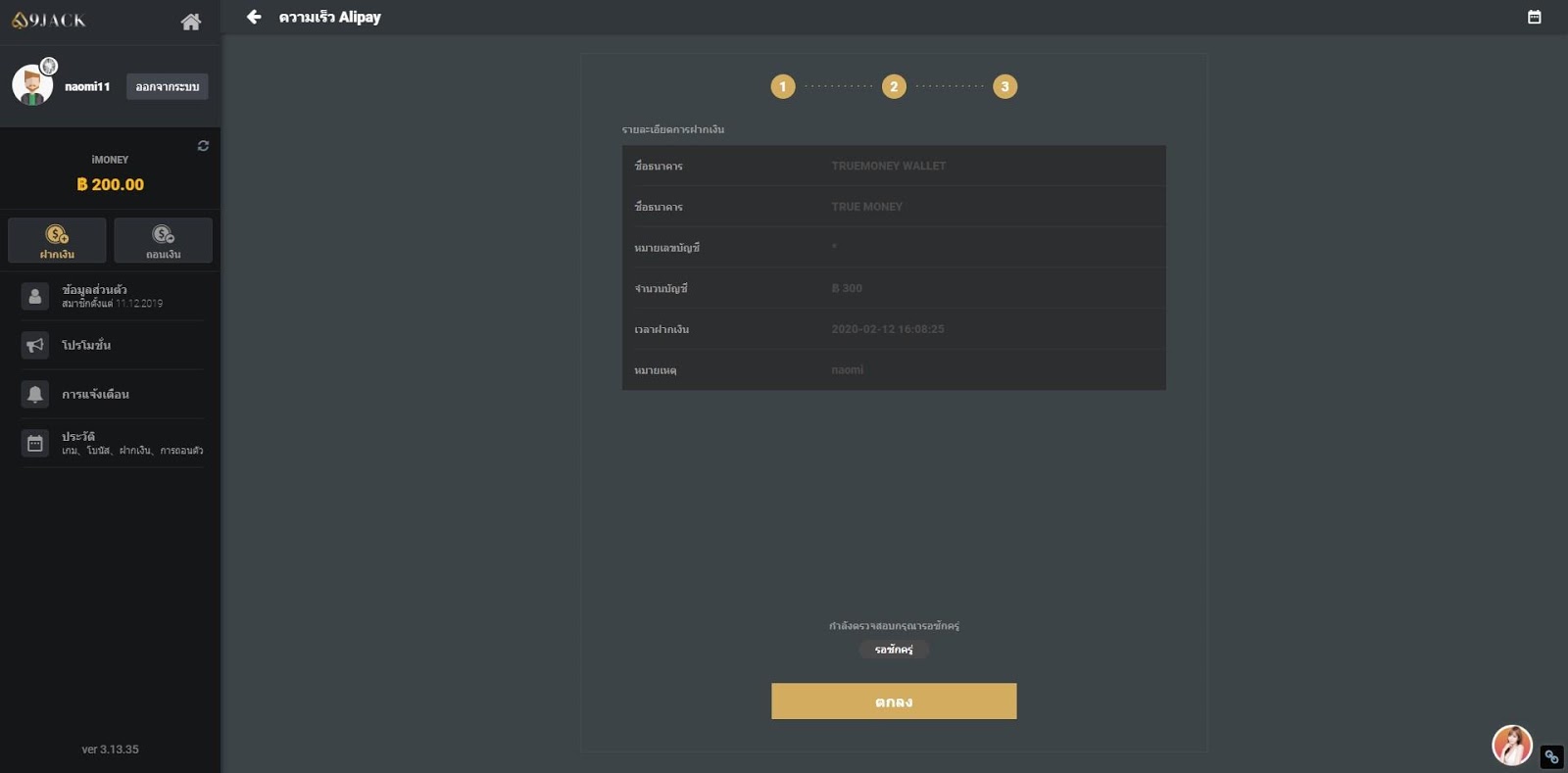
Task: Click the ver 3.13.35 version text
Action: tap(110, 749)
